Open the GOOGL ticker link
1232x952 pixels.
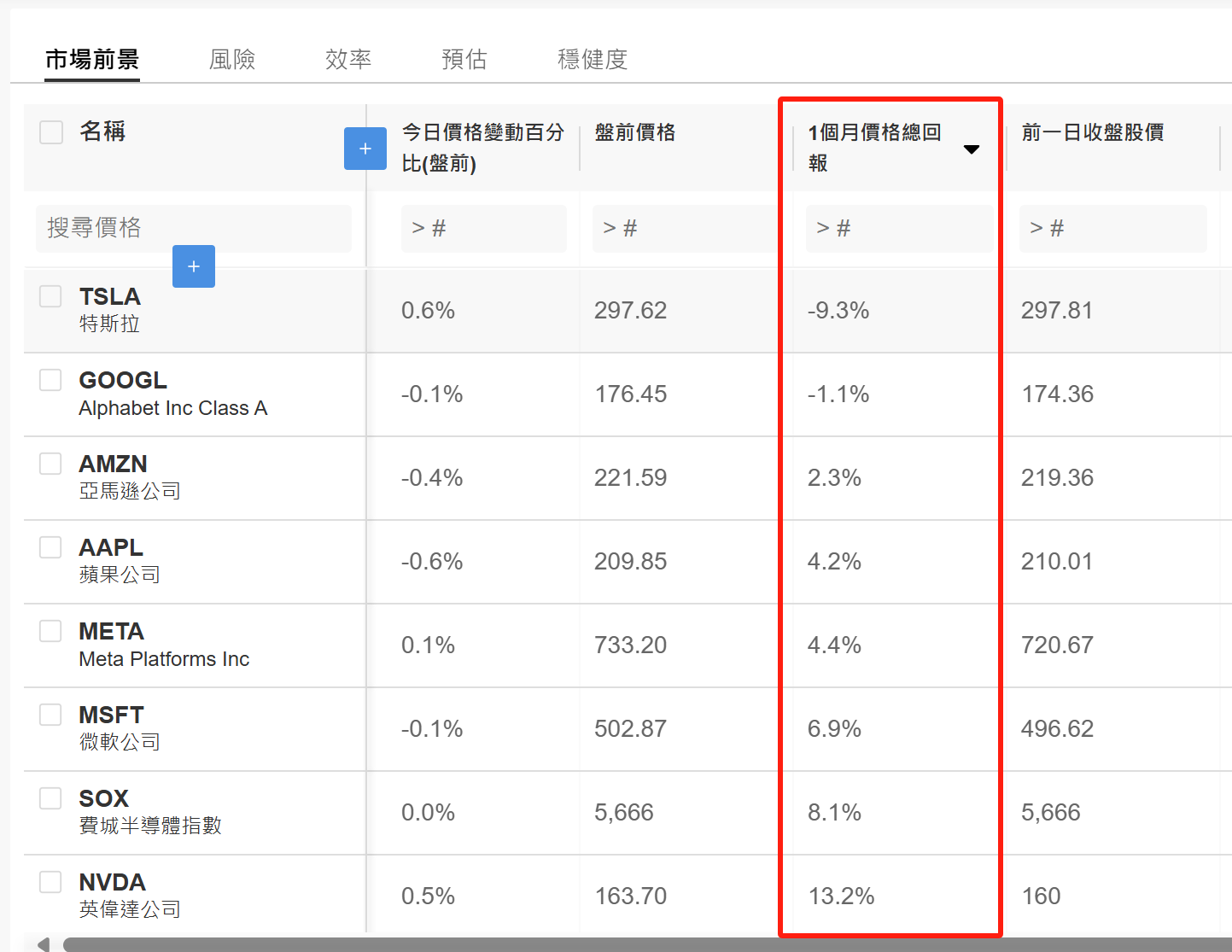(x=123, y=380)
